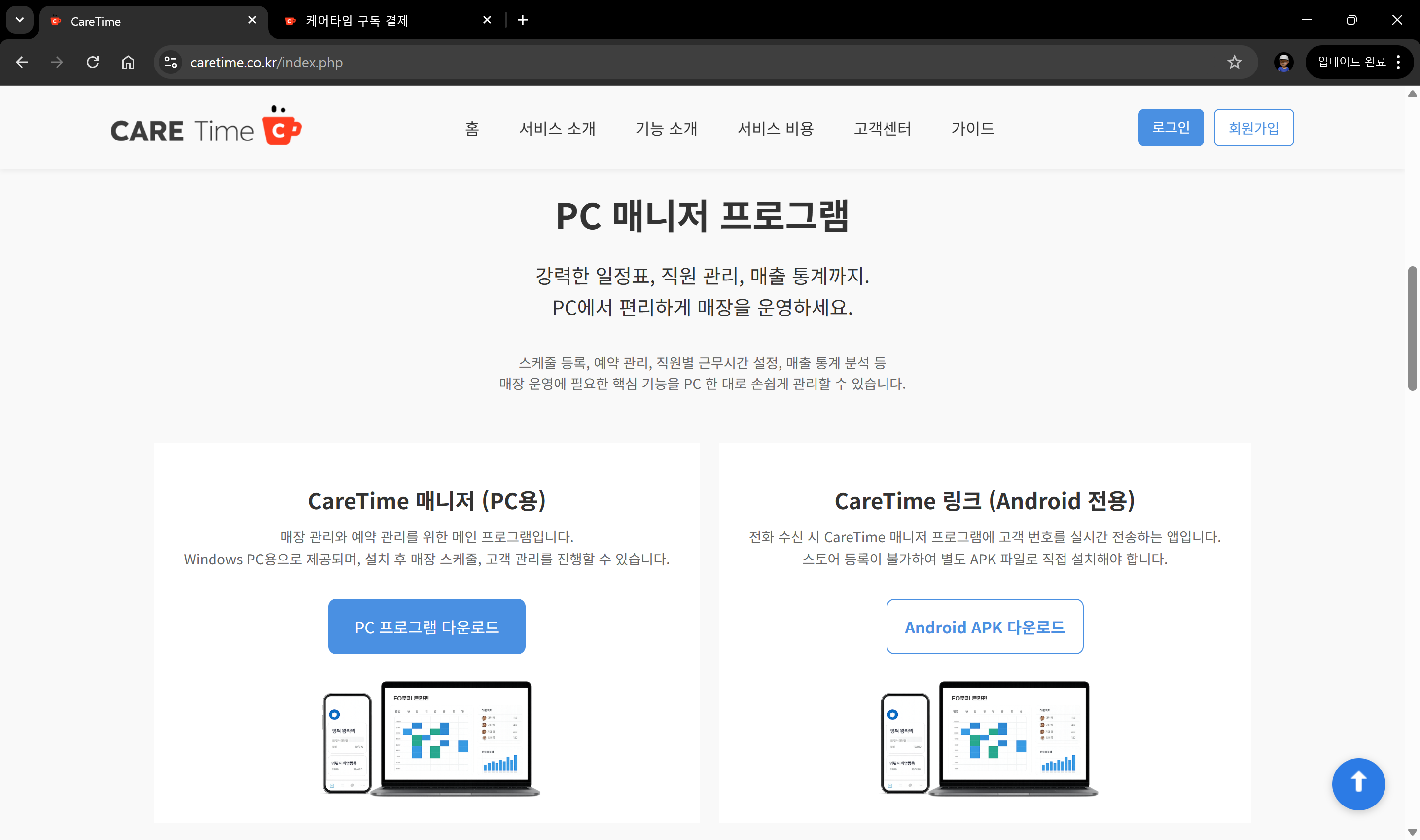Reload the page
The width and height of the screenshot is (1420, 840).
93,62
